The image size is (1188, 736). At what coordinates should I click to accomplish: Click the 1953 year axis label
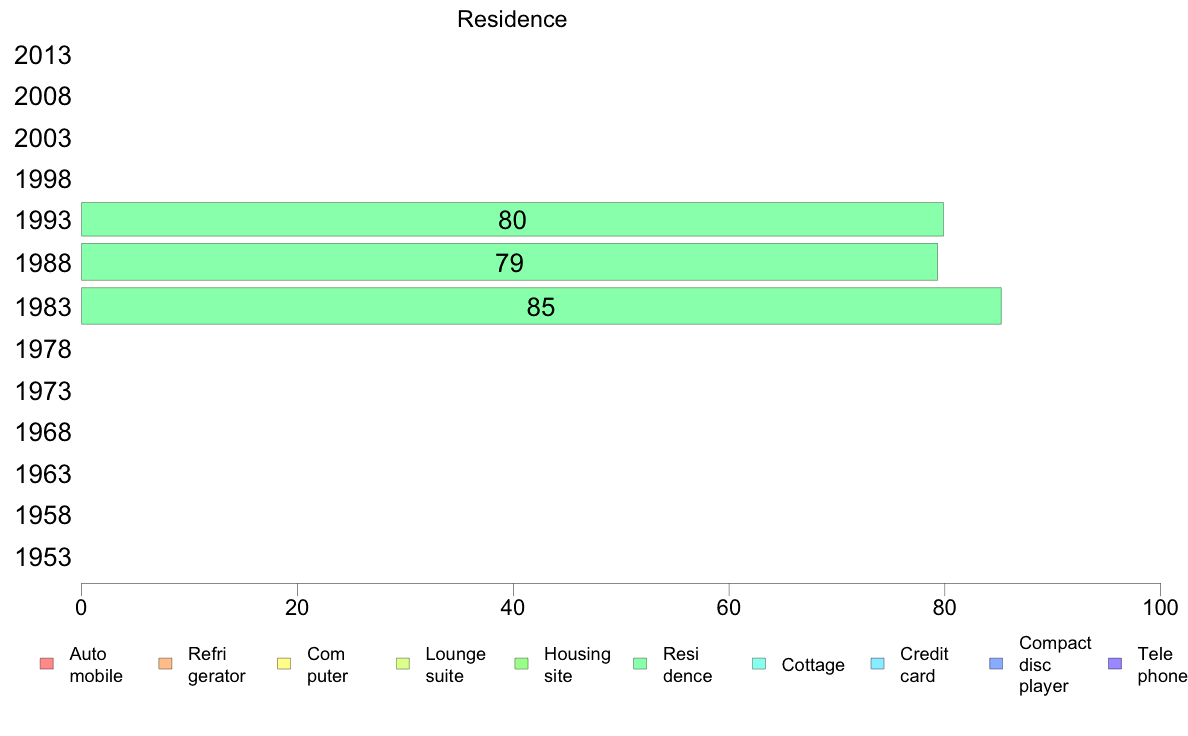43,557
